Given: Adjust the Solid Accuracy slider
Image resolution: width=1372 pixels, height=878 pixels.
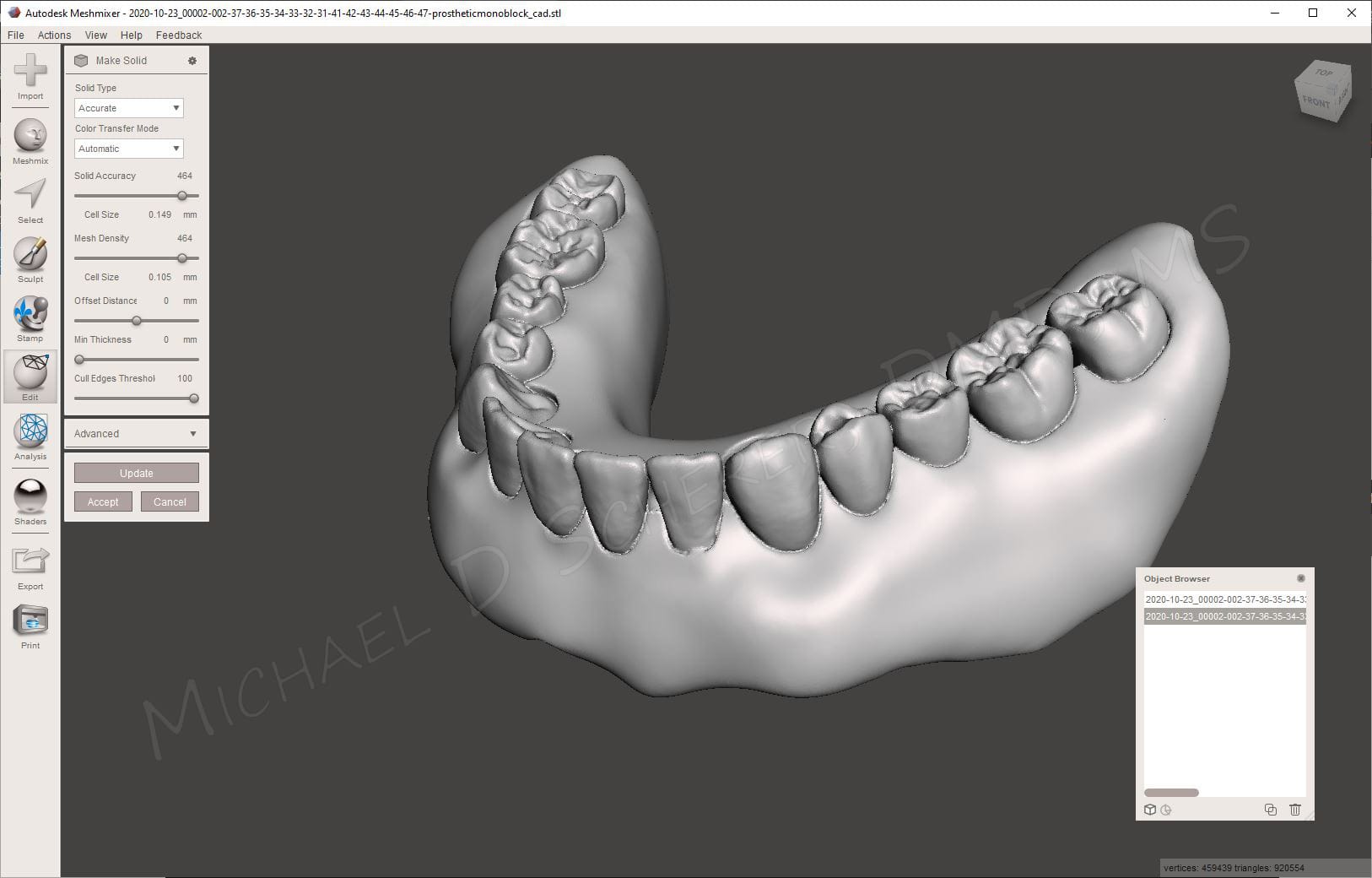Looking at the screenshot, I should tap(182, 196).
